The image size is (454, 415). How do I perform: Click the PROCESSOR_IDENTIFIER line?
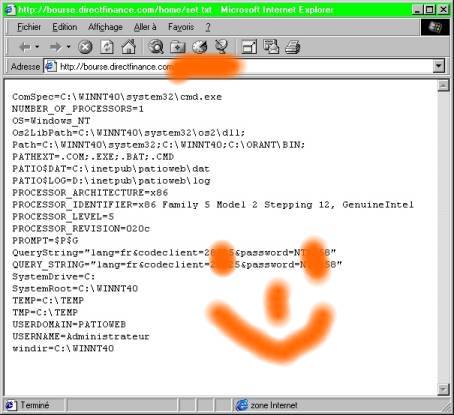[213, 204]
